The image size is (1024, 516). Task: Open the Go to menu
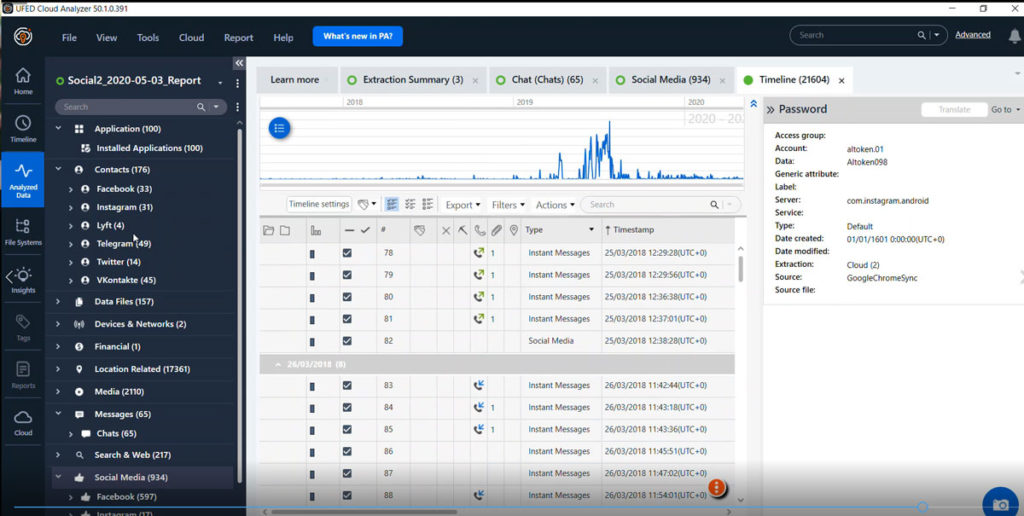pos(1005,110)
